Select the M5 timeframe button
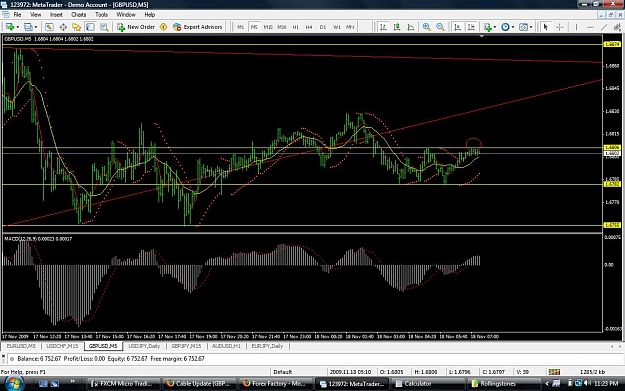Viewport: 625px width, 391px height. point(254,27)
